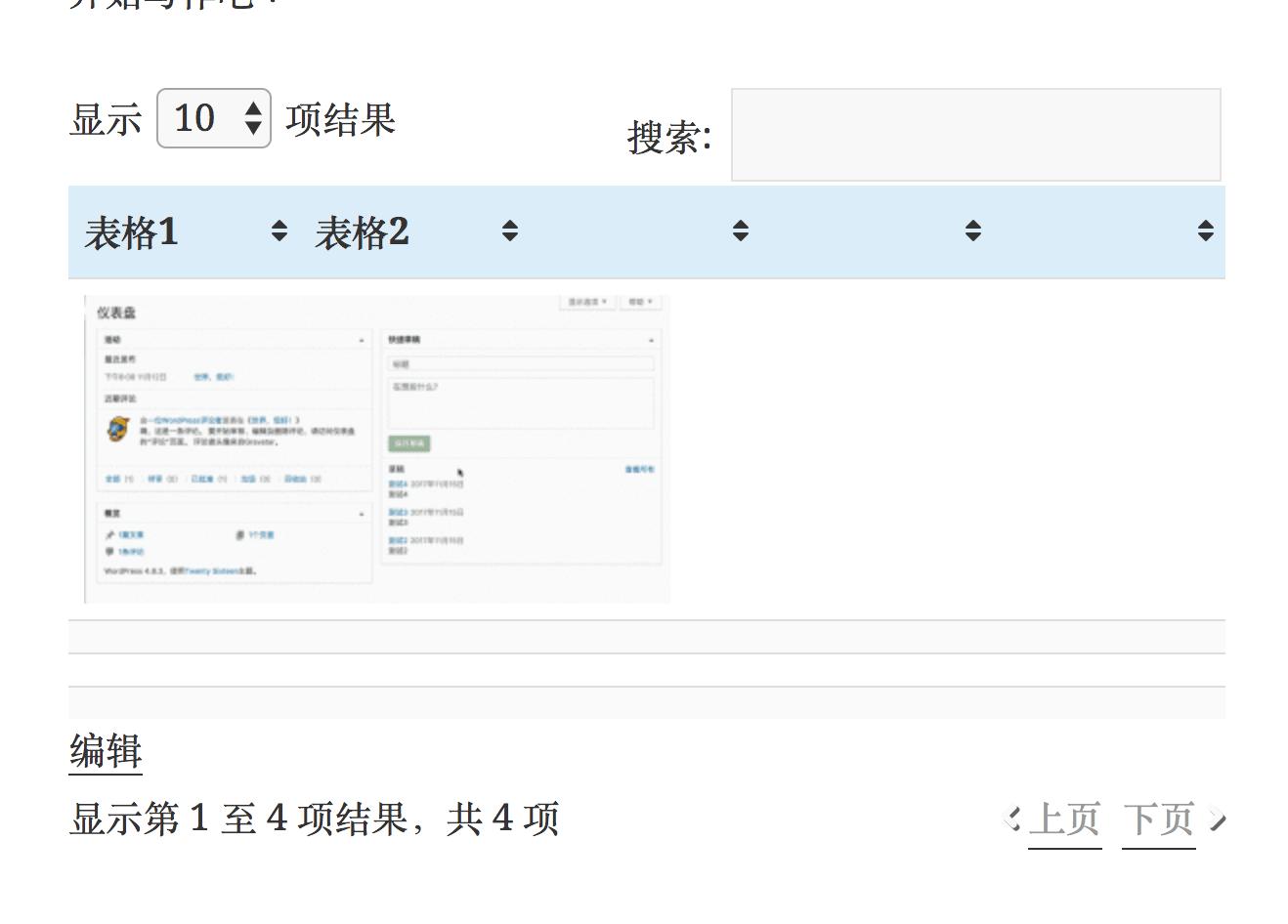Click the green 保存草稿 button
The height and width of the screenshot is (924, 1288).
[408, 443]
